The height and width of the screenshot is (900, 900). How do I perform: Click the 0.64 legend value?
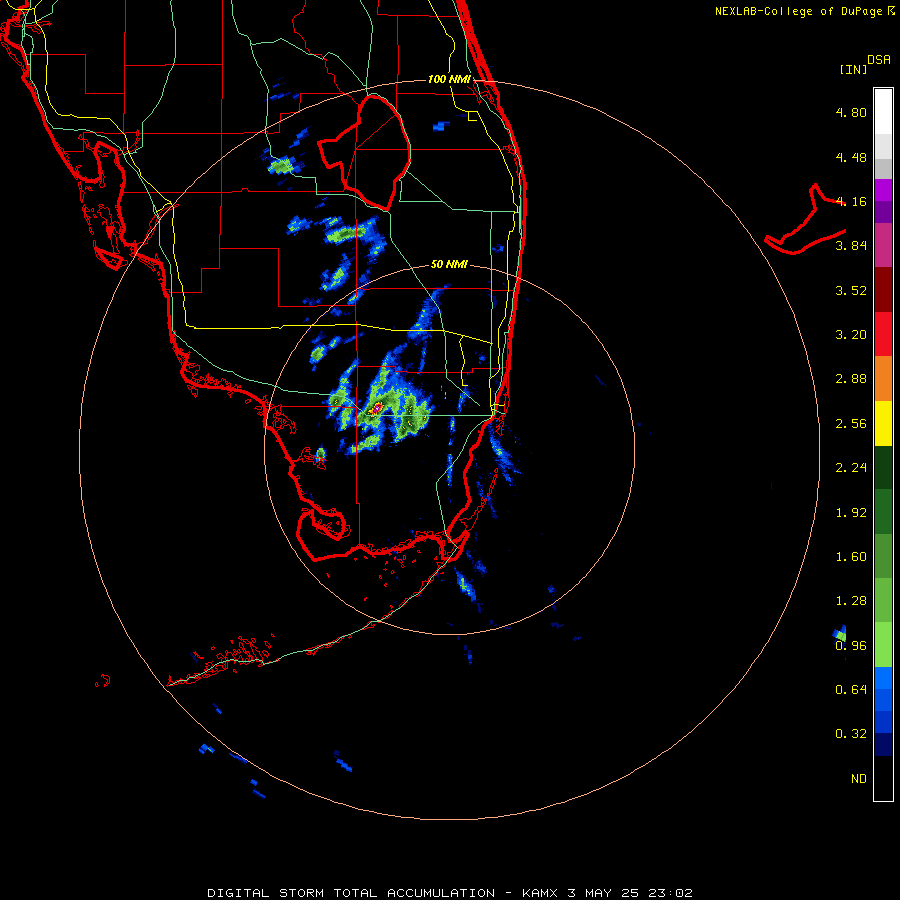[851, 689]
